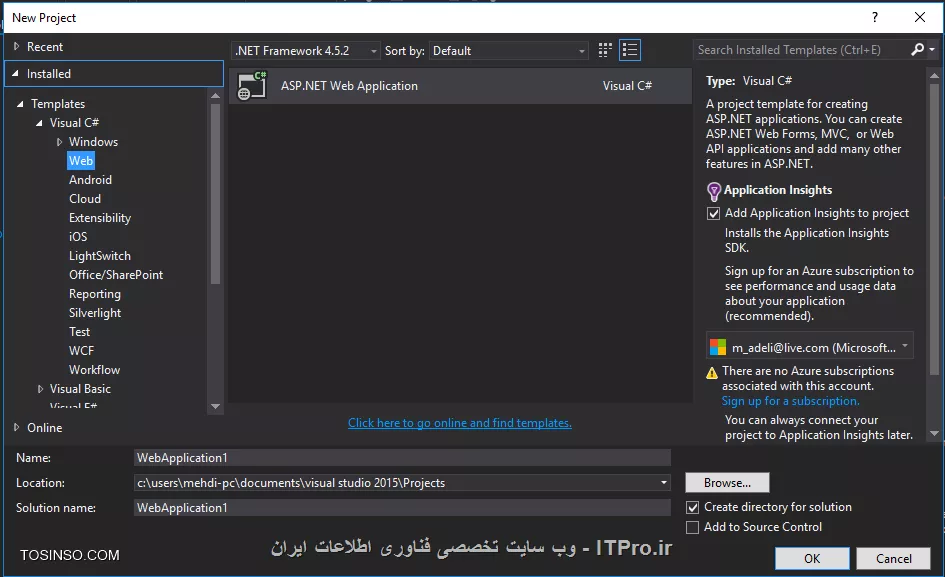Click the Cancel button

tap(894, 558)
